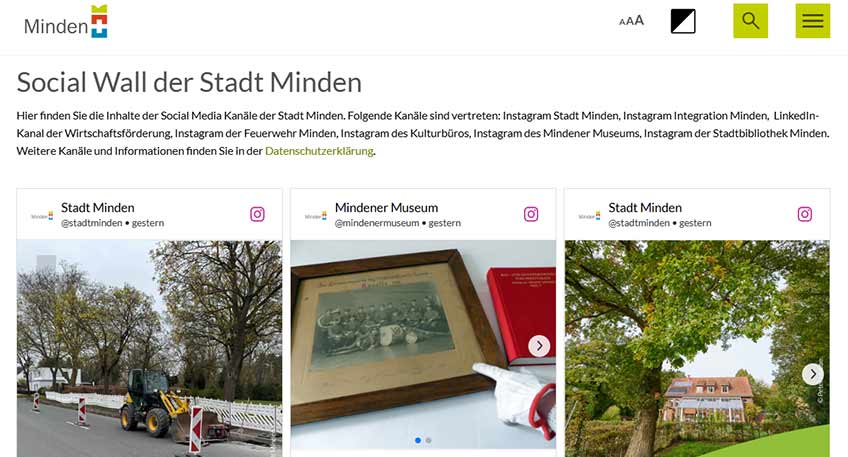Select second carousel dot on museum post
Screen dimensions: 848x457
pos(428,440)
